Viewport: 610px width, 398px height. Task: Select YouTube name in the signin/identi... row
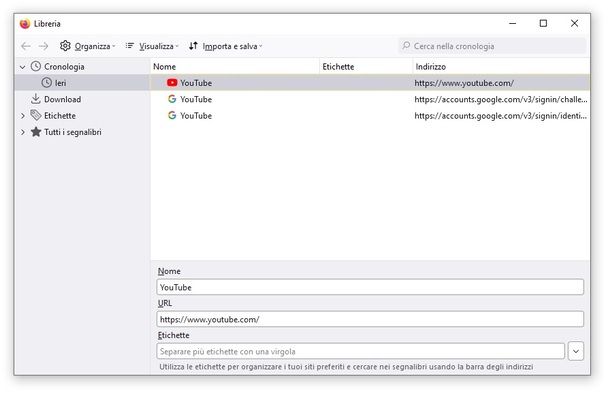tap(196, 116)
